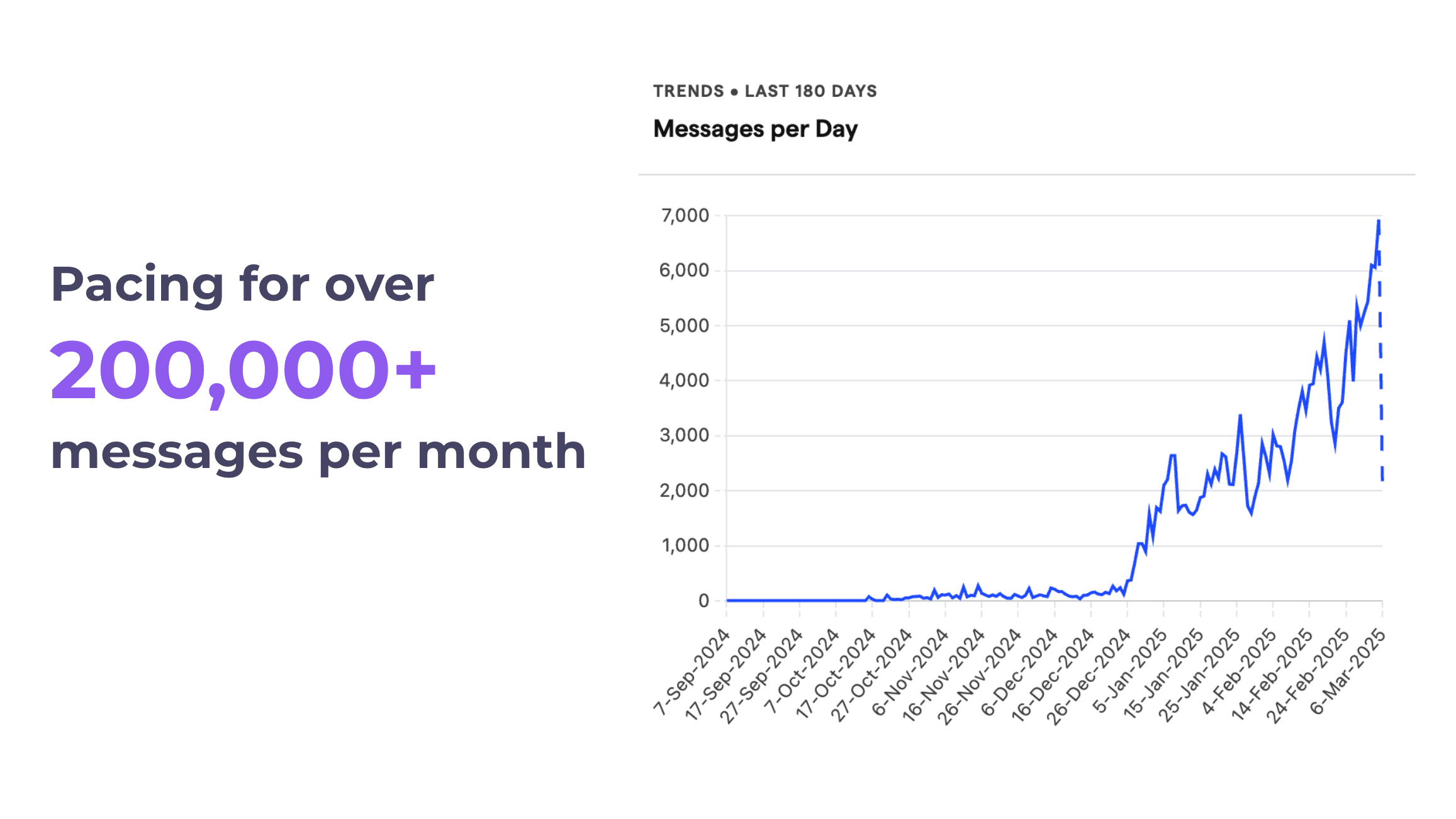Click the 0 y-axis label
Screen dimensions: 1456x819
[703, 601]
